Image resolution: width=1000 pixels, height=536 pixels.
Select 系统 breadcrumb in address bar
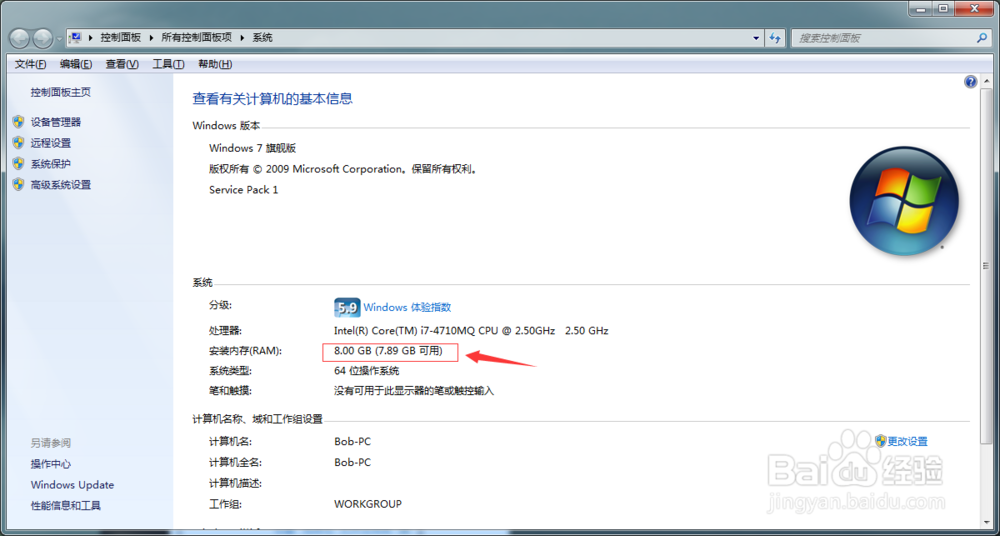(262, 38)
